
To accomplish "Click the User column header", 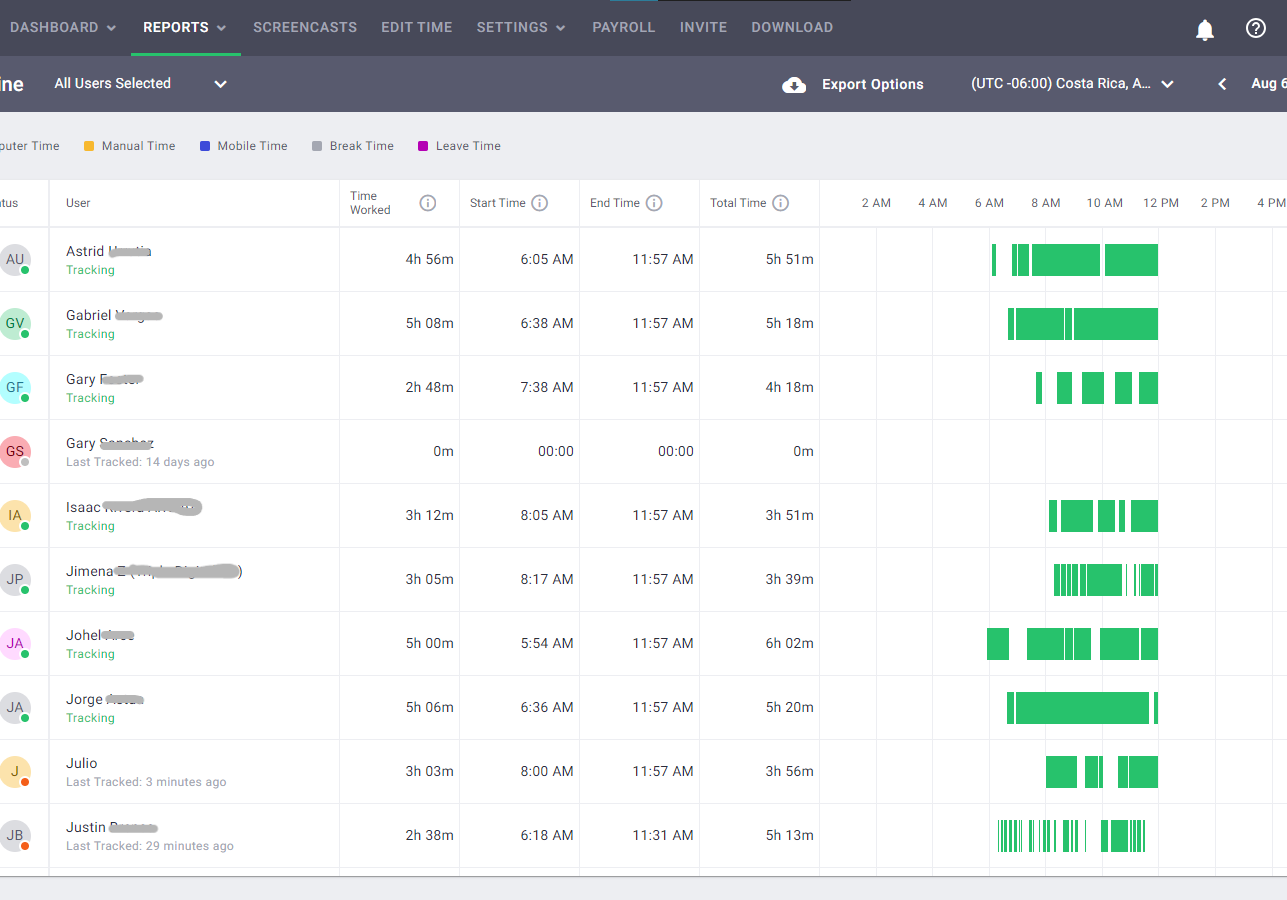I will 78,203.
